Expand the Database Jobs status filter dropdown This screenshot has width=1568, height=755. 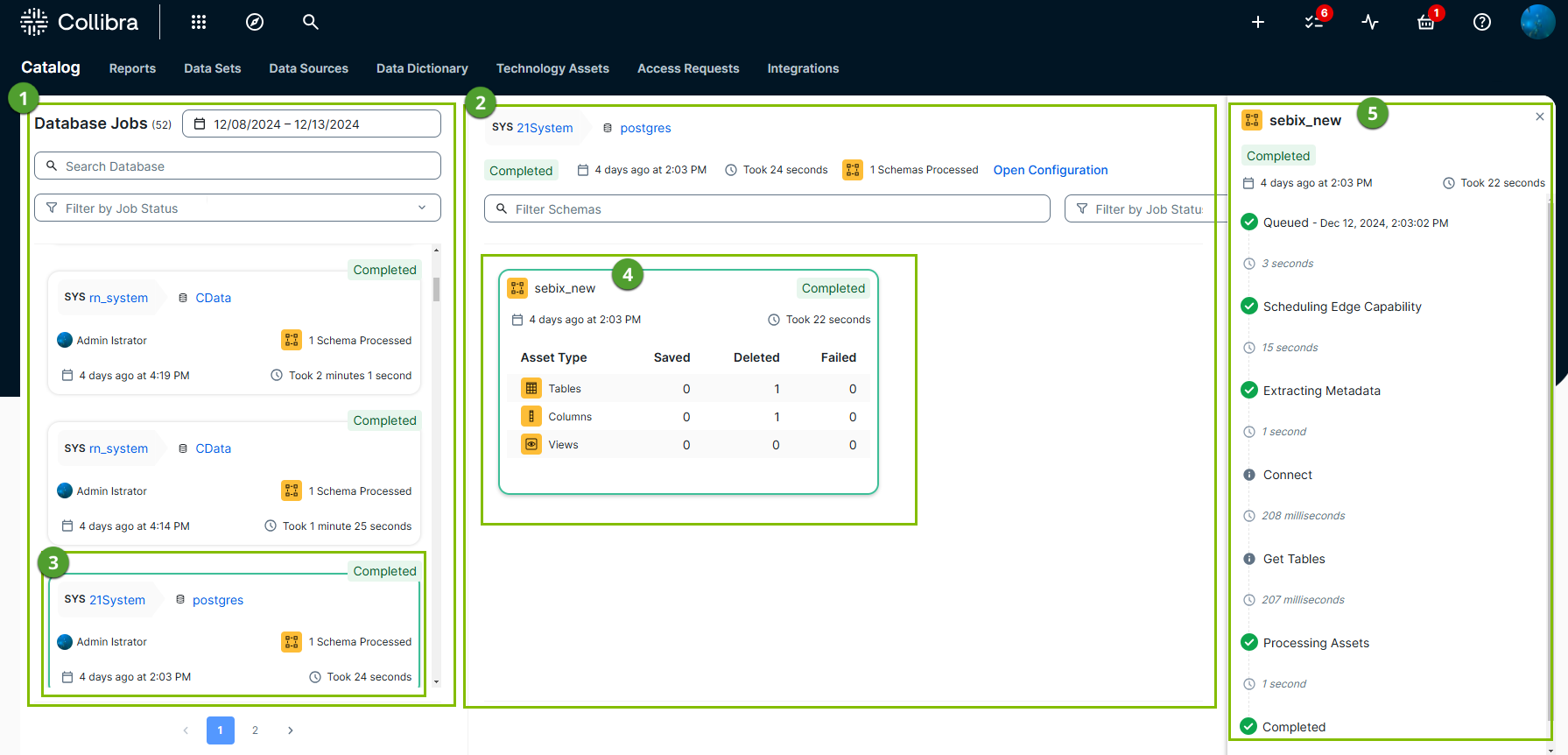[237, 208]
